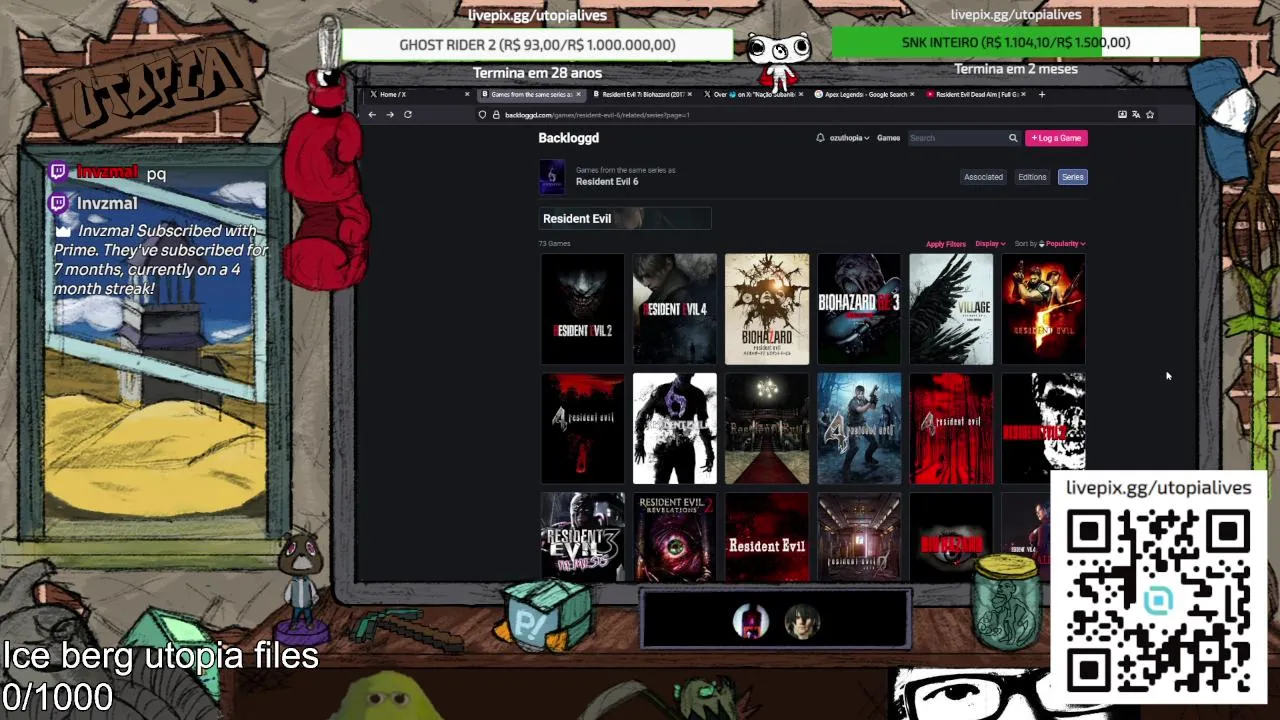Viewport: 1280px width, 720px height.
Task: Select the Series view button
Action: click(x=1073, y=177)
